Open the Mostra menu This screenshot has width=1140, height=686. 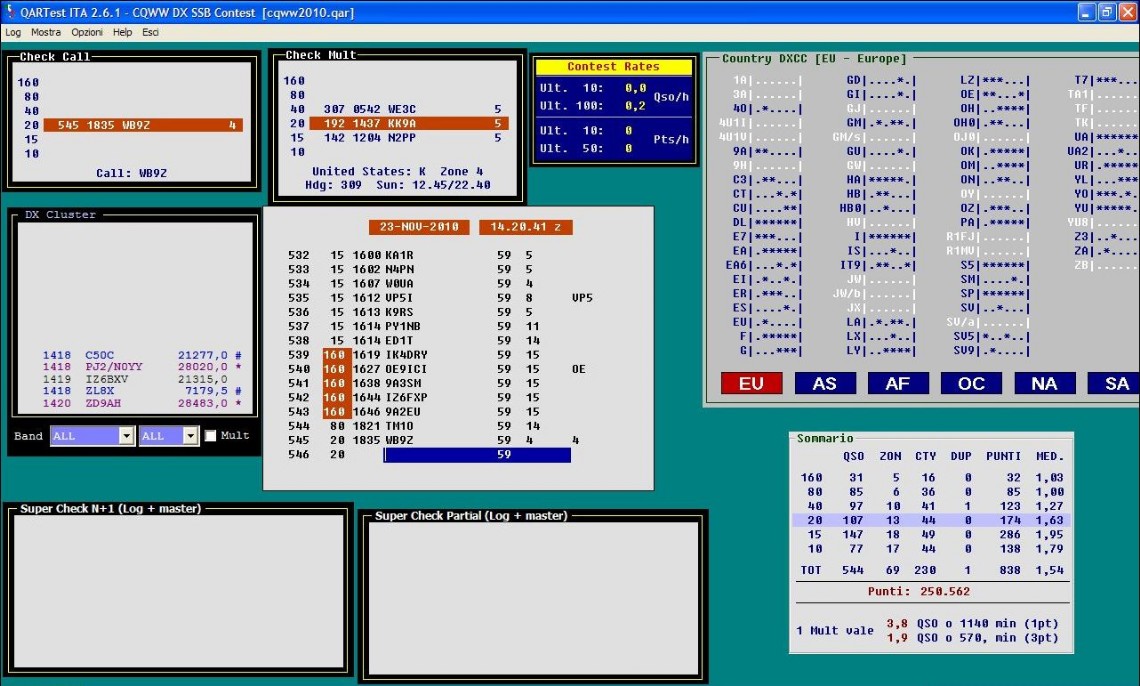point(46,32)
